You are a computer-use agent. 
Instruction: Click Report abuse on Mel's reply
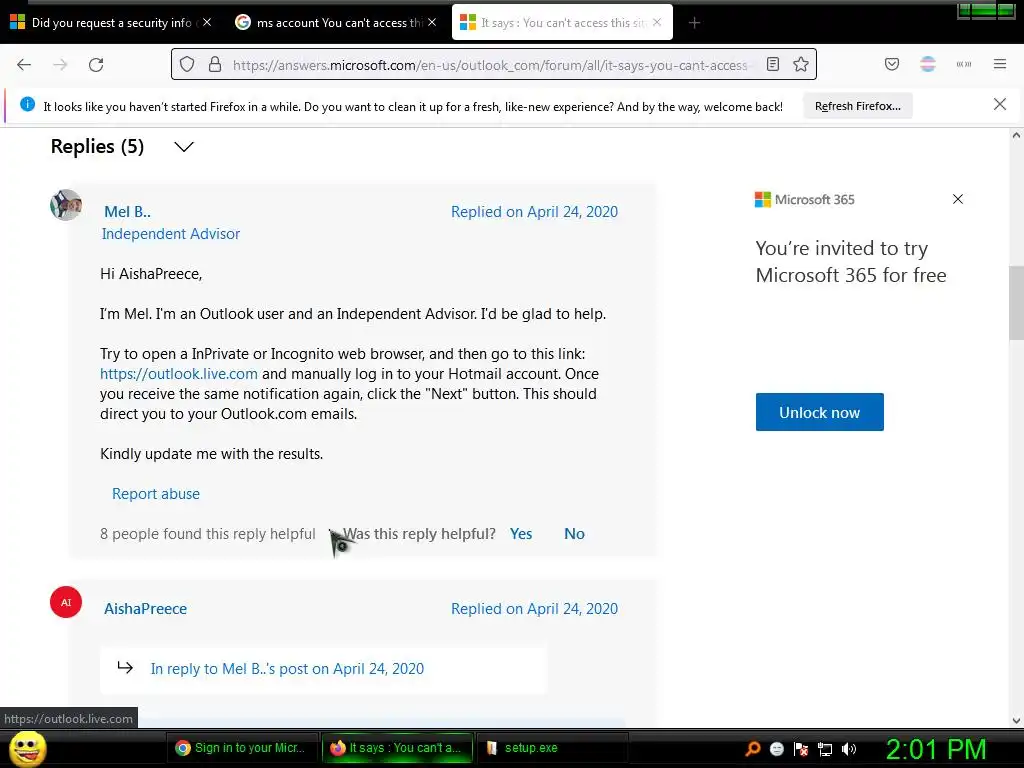tap(156, 494)
